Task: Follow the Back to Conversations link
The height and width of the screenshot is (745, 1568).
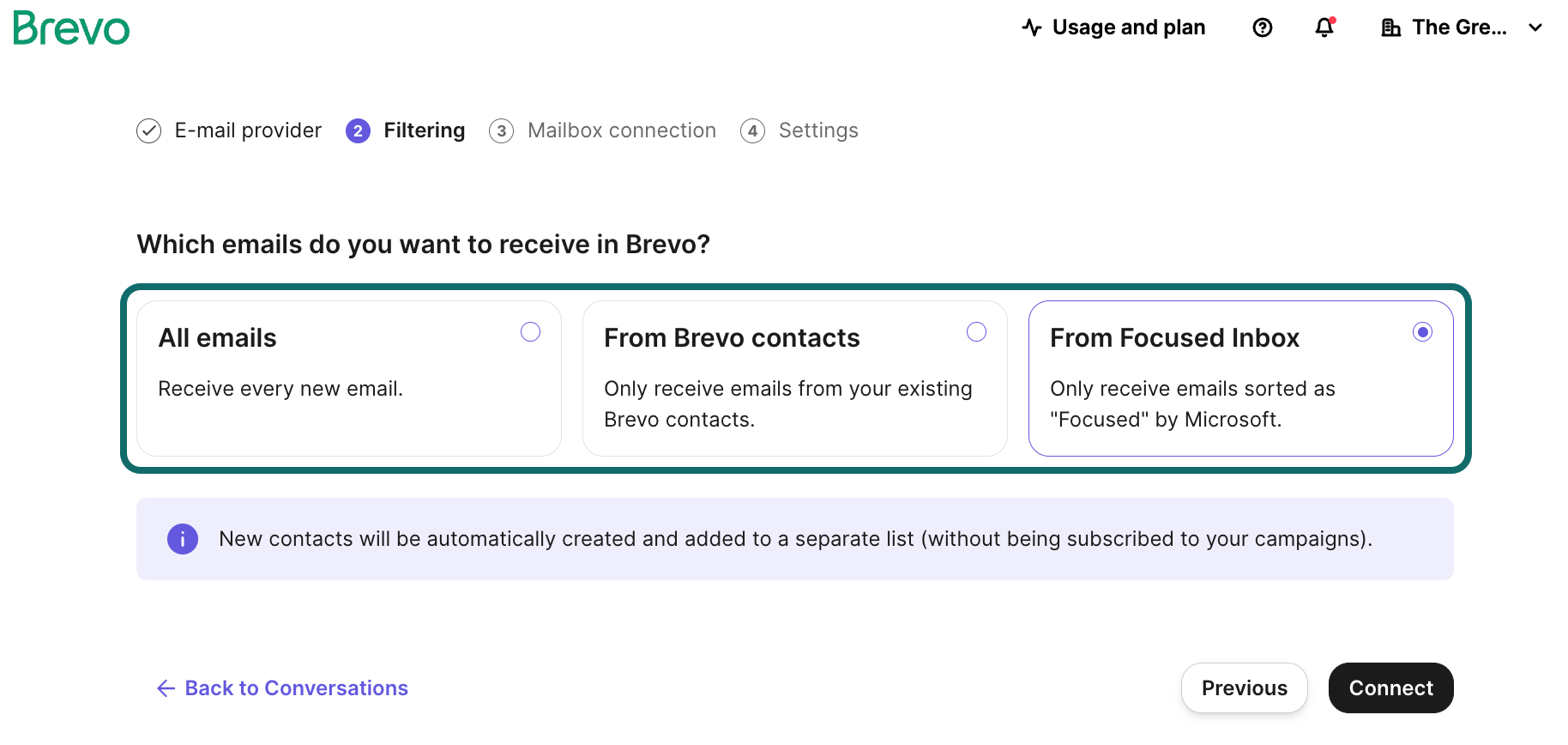Action: [x=296, y=688]
